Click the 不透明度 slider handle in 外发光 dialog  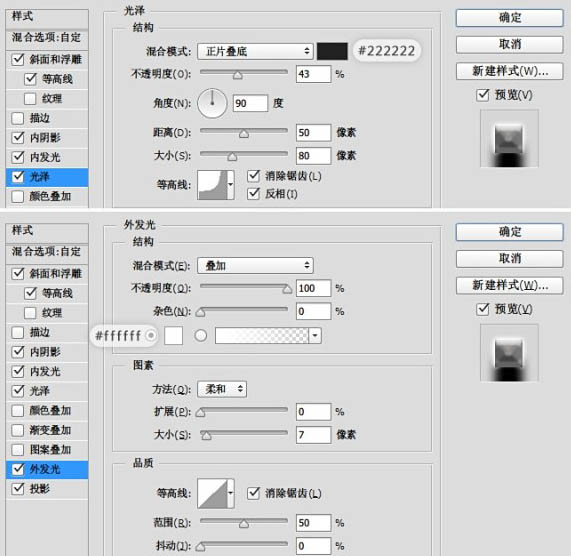pos(287,289)
